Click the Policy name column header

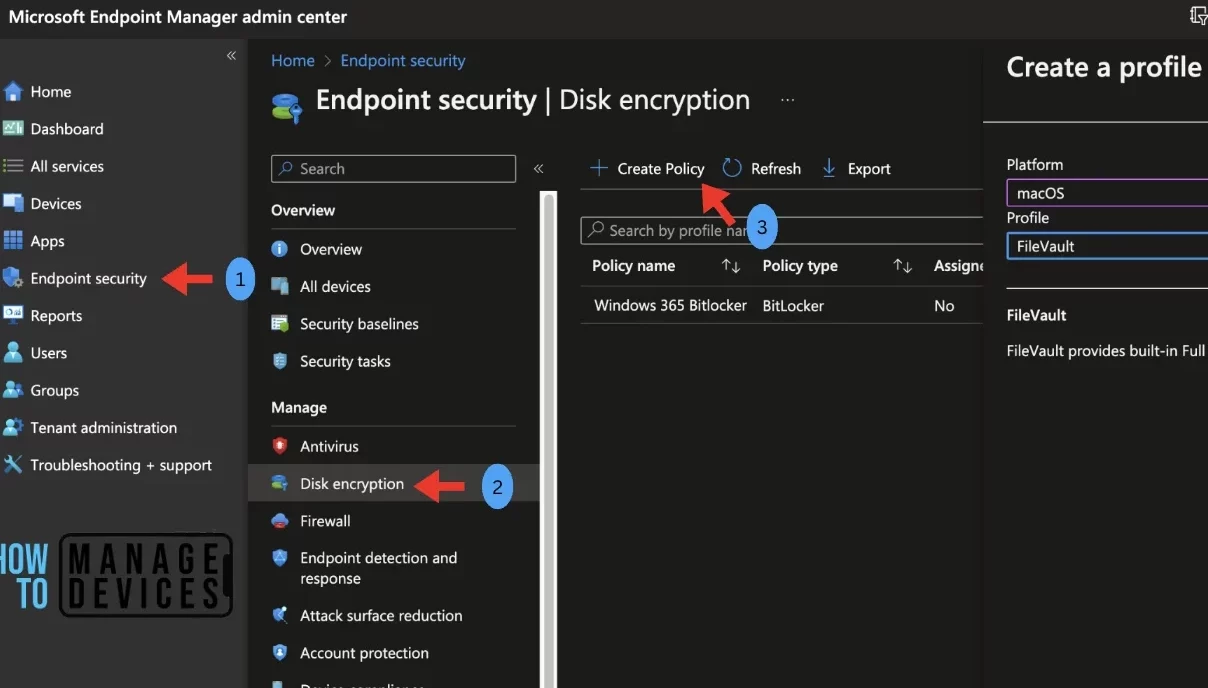633,266
